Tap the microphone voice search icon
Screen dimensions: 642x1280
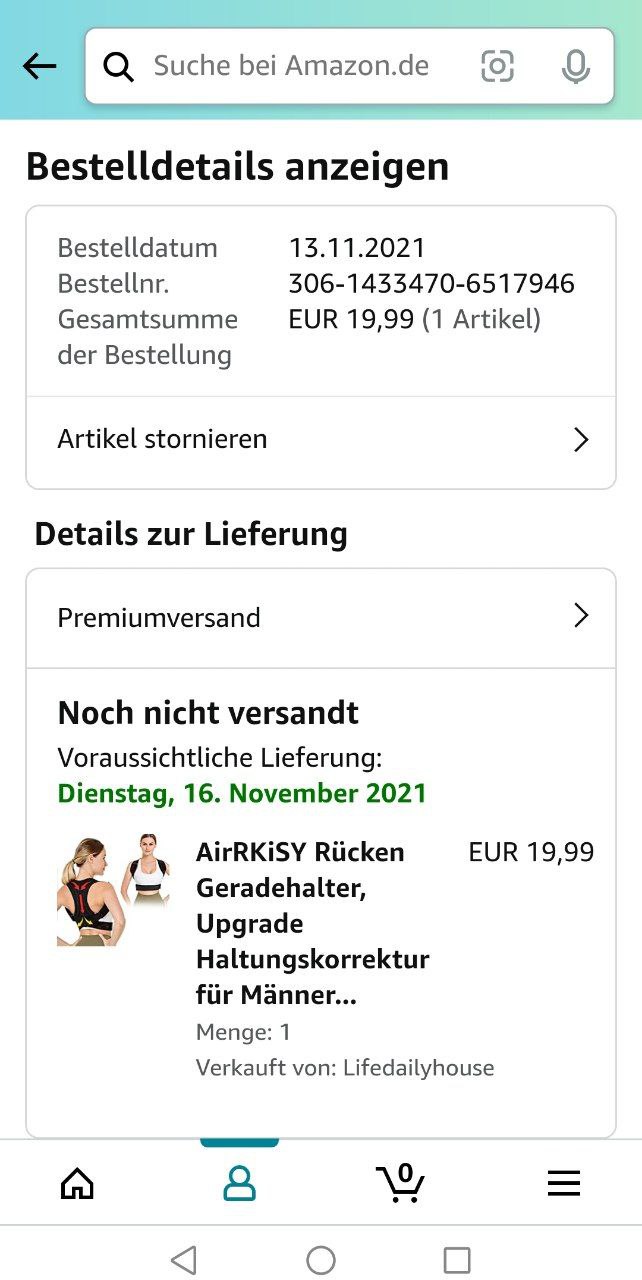click(575, 67)
